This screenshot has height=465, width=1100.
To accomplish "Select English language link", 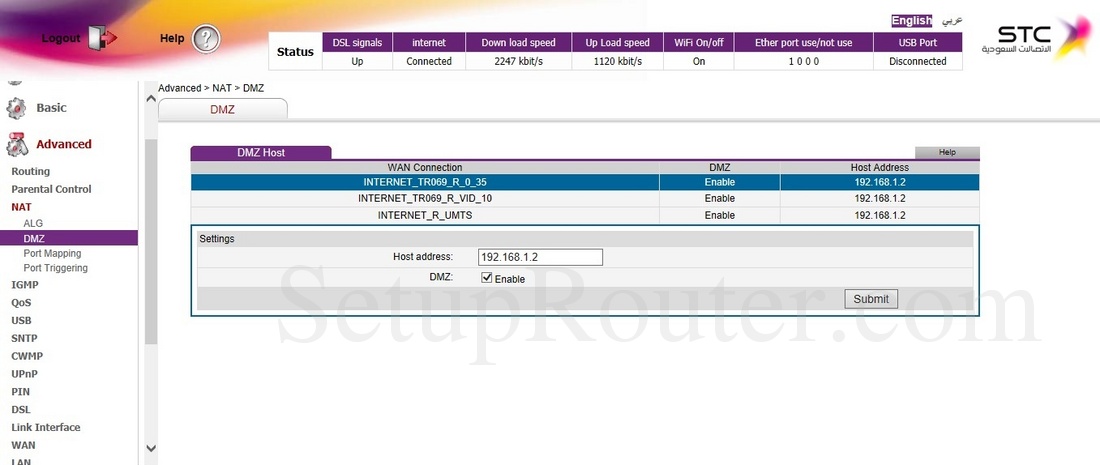I will 911,20.
